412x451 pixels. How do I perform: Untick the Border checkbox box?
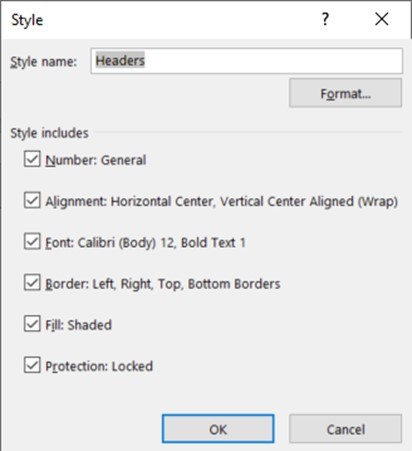click(32, 282)
